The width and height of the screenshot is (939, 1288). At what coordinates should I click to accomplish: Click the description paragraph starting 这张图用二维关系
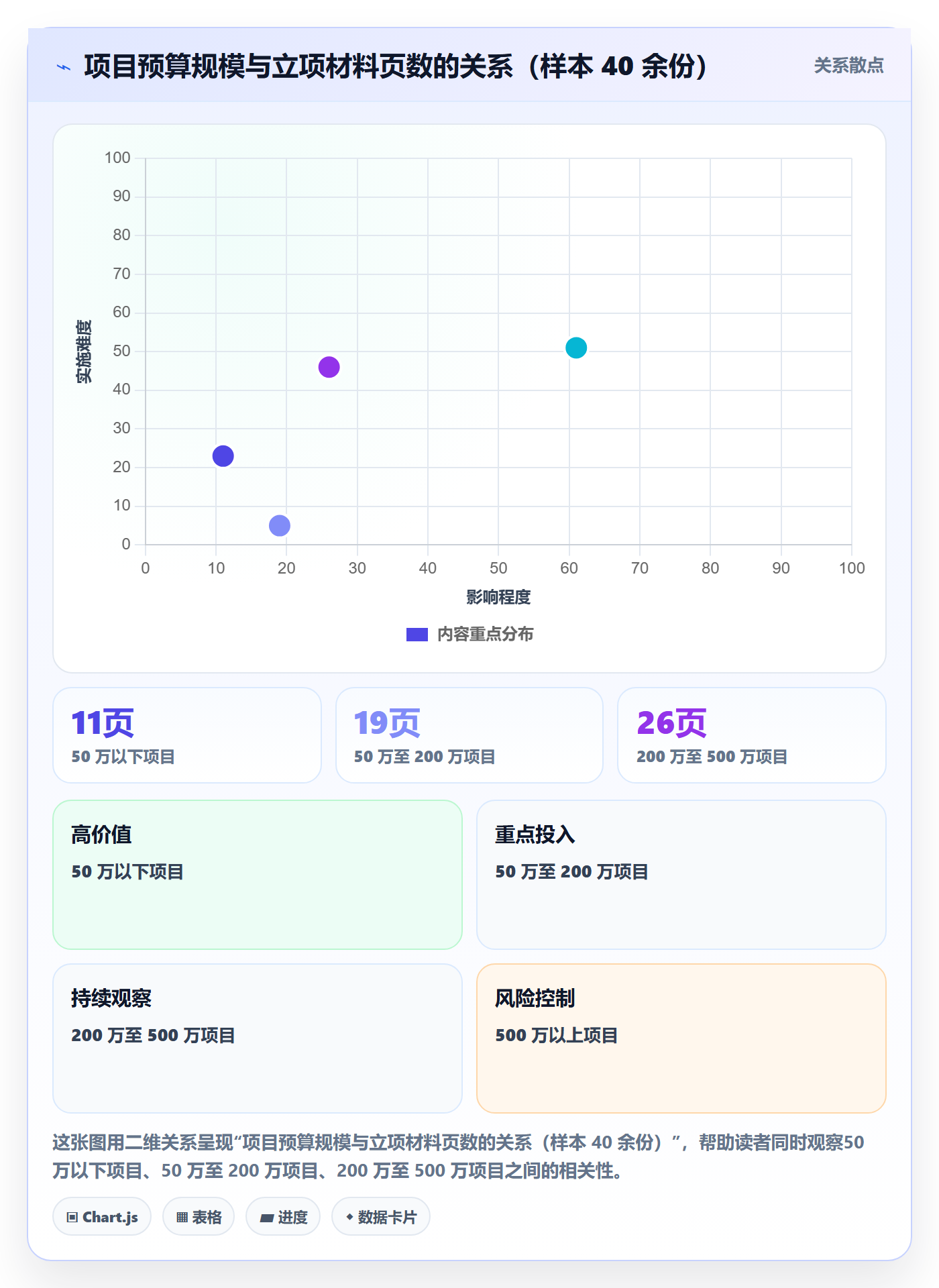point(458,1157)
